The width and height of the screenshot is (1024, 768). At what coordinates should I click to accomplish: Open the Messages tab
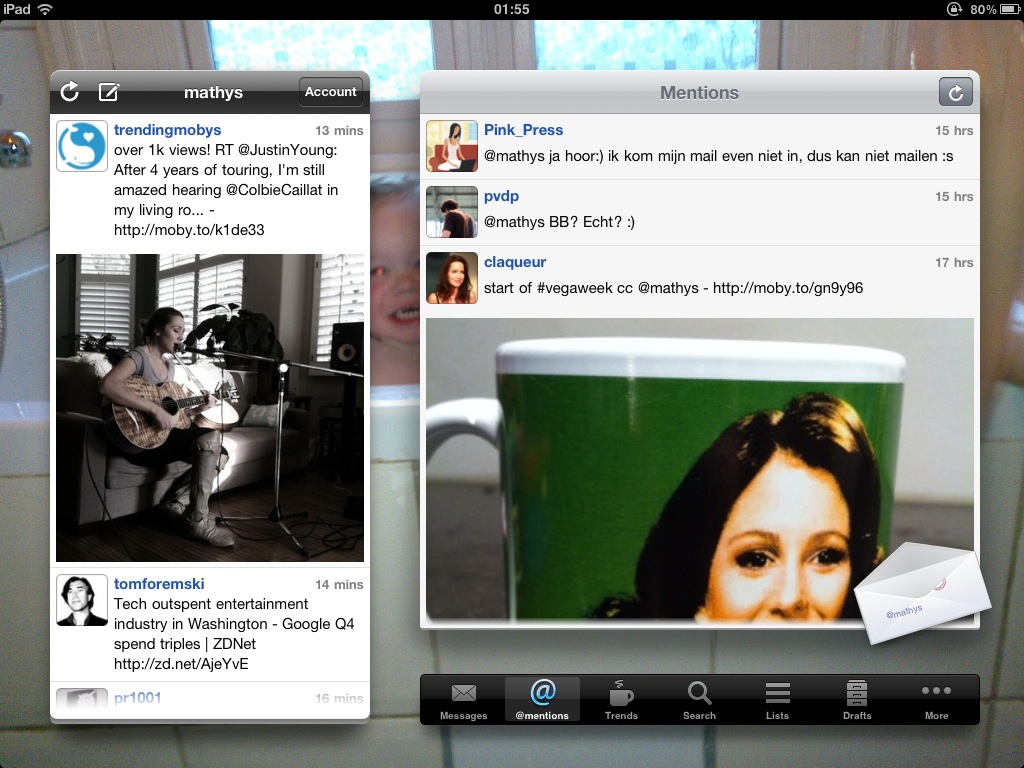point(463,700)
